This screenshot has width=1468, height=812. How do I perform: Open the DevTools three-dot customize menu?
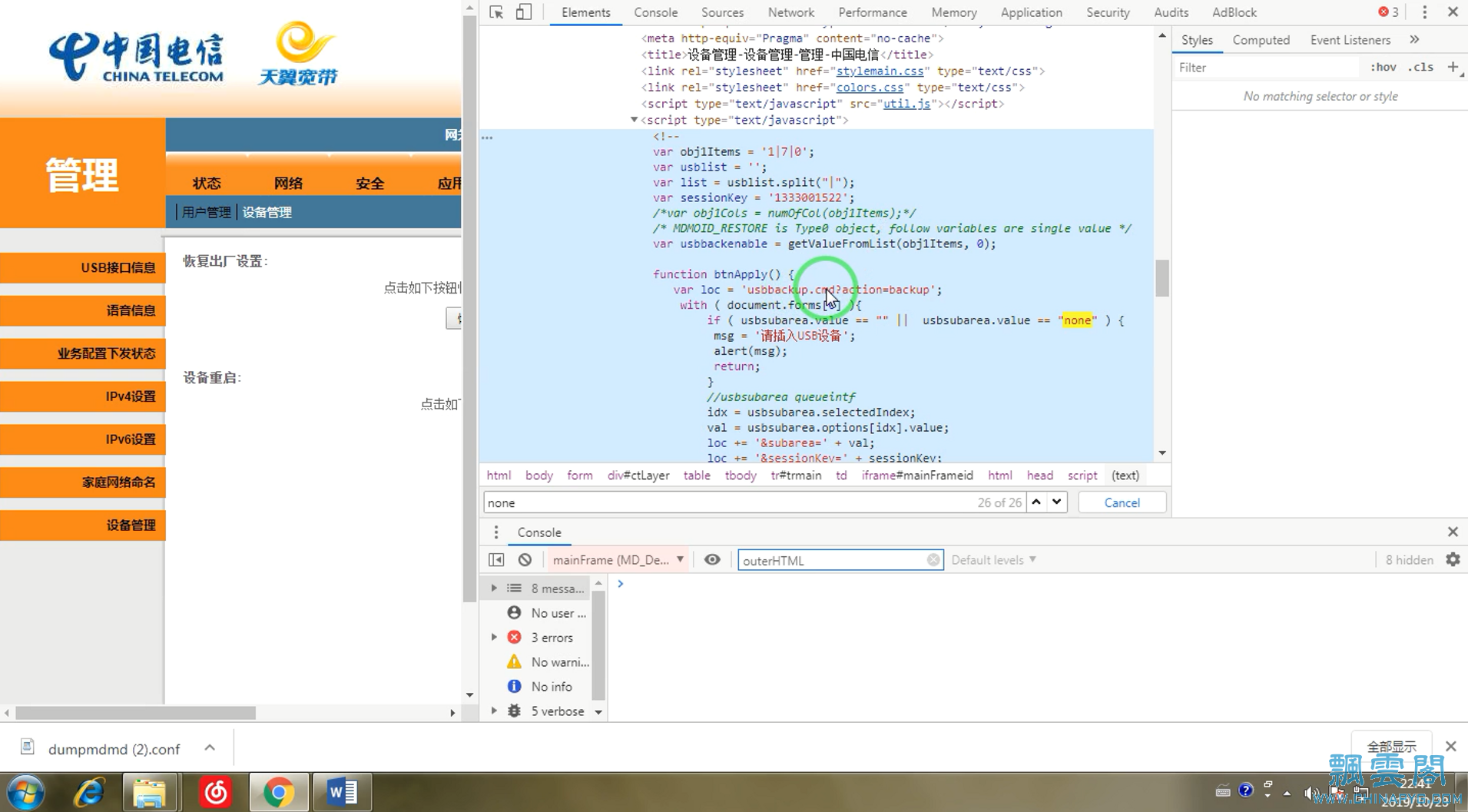(1424, 12)
